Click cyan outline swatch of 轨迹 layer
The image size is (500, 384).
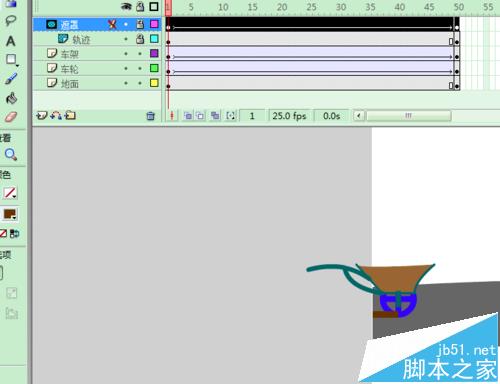click(154, 39)
